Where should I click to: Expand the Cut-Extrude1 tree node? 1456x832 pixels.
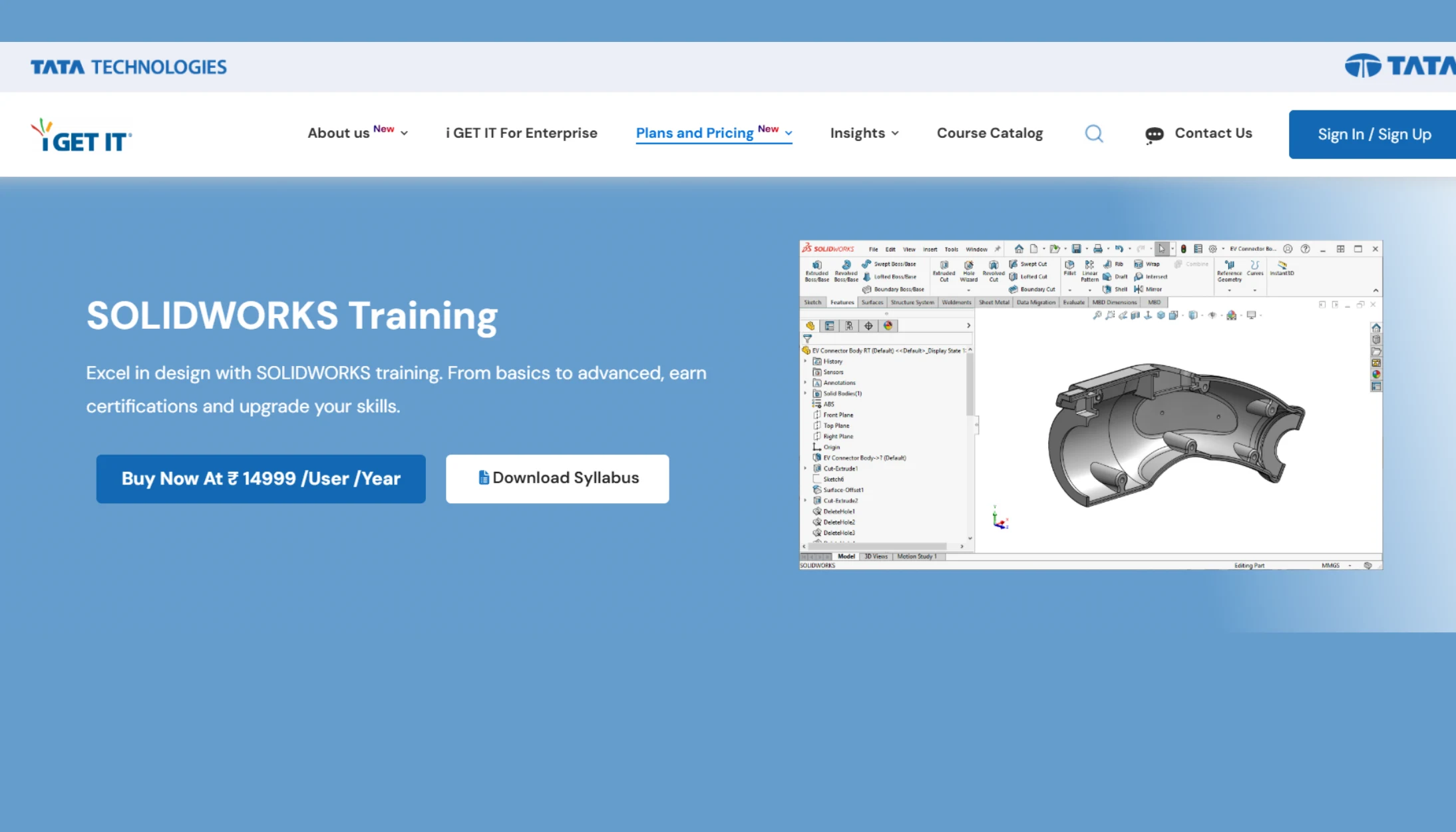click(x=805, y=469)
